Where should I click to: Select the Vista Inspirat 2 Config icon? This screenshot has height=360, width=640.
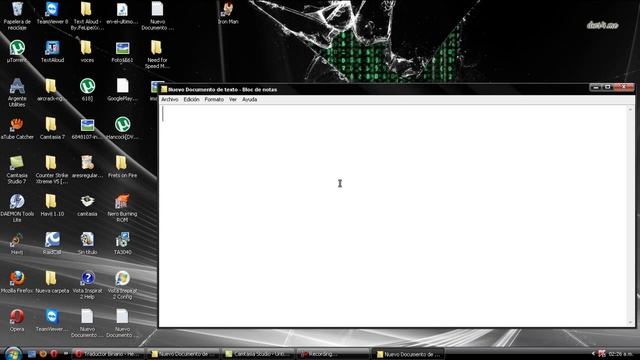[122, 285]
